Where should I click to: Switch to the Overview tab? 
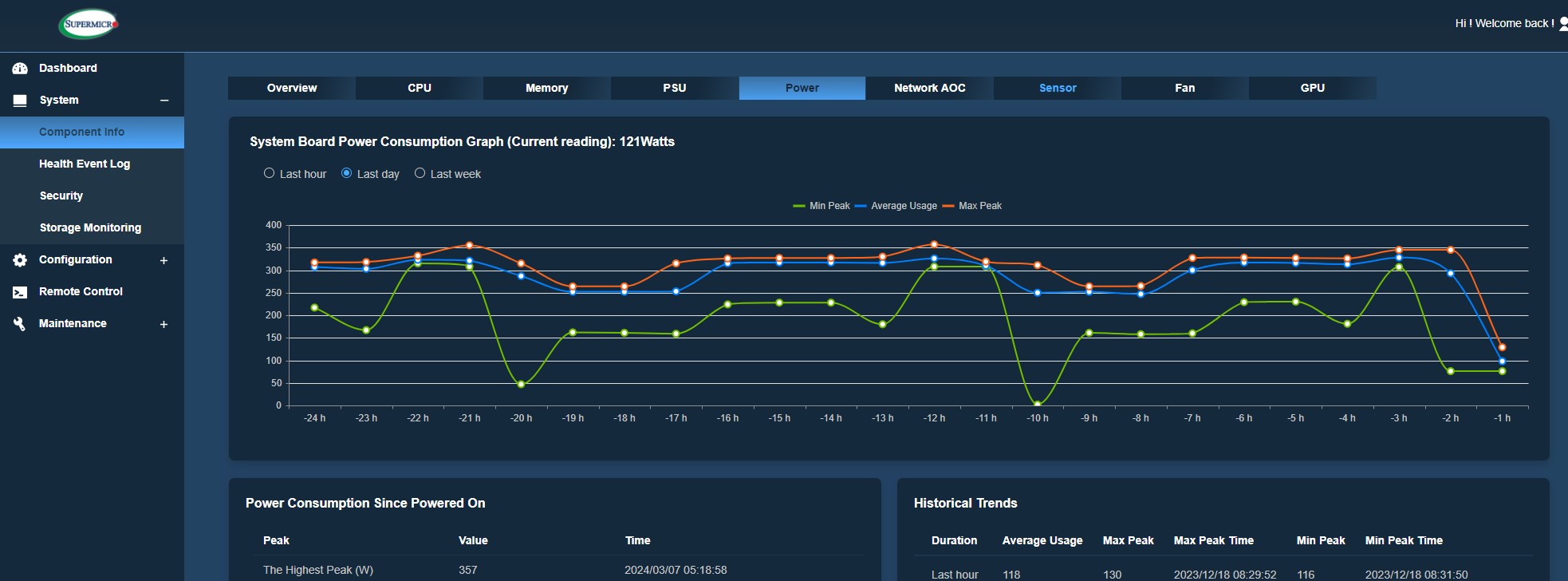click(x=292, y=88)
